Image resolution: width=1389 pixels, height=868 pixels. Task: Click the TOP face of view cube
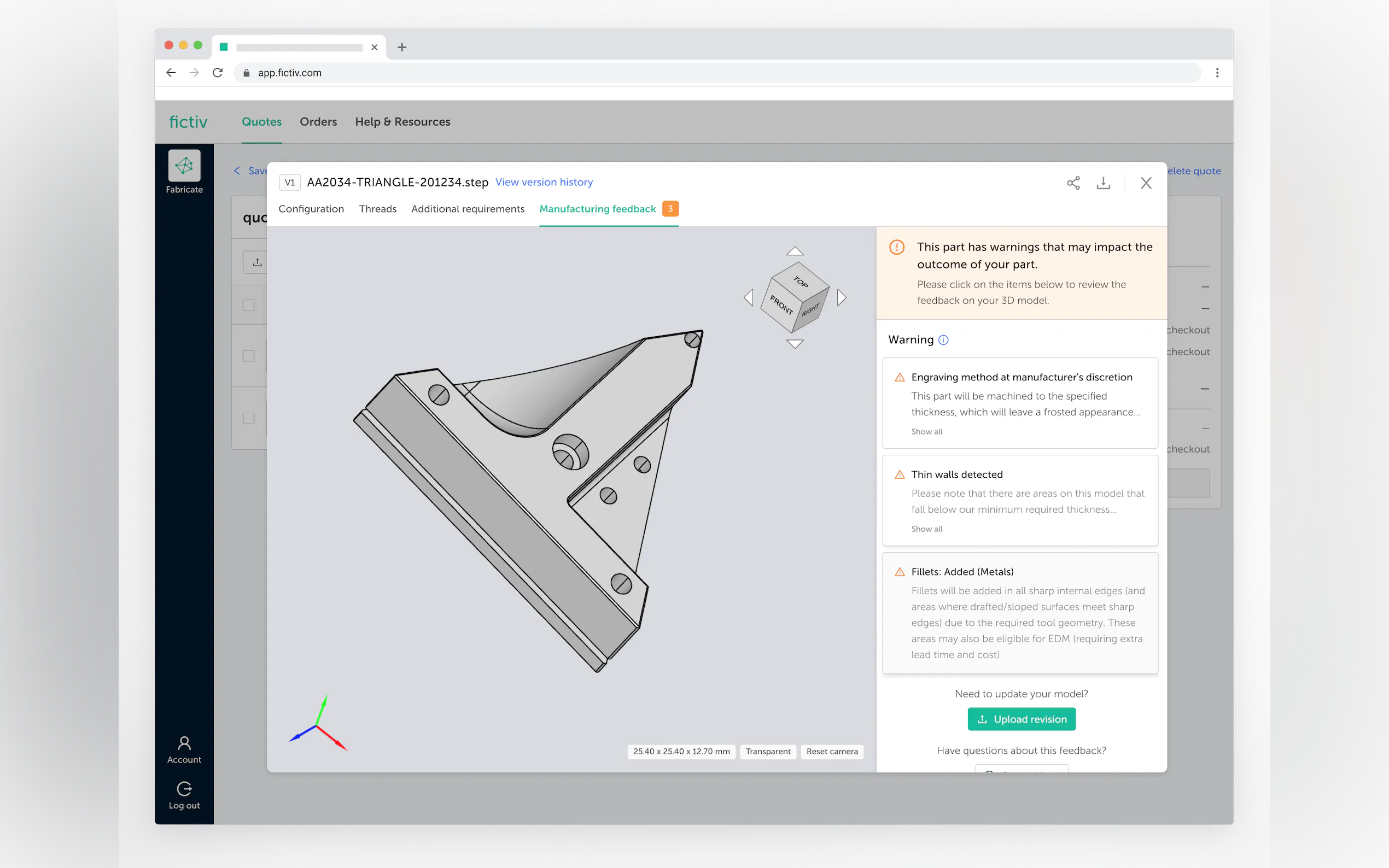pyautogui.click(x=801, y=281)
